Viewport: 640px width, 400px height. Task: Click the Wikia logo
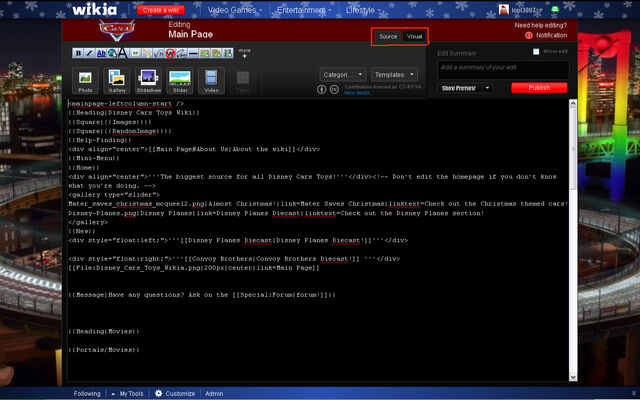pos(95,9)
